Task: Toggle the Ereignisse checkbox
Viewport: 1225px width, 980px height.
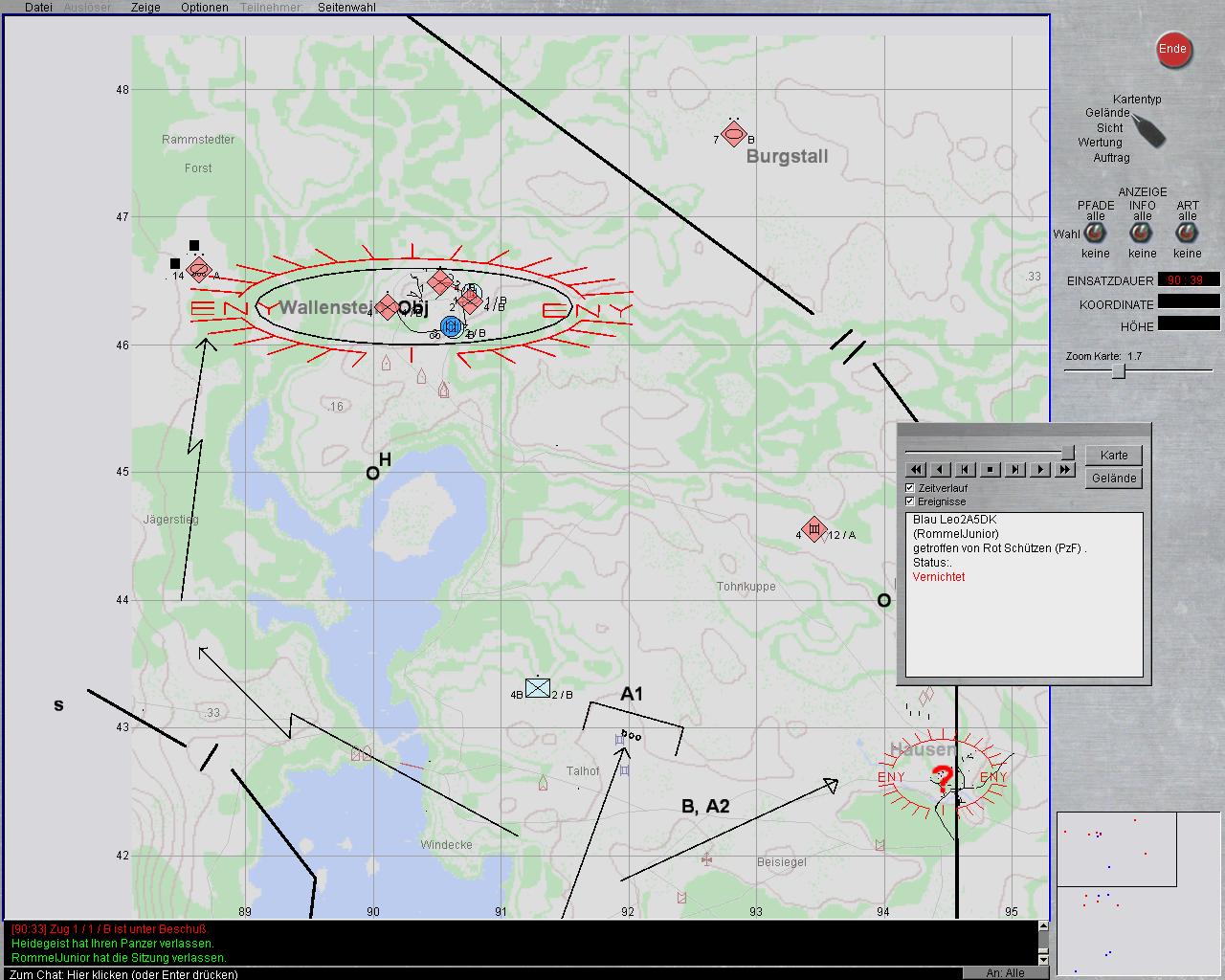Action: pos(910,501)
